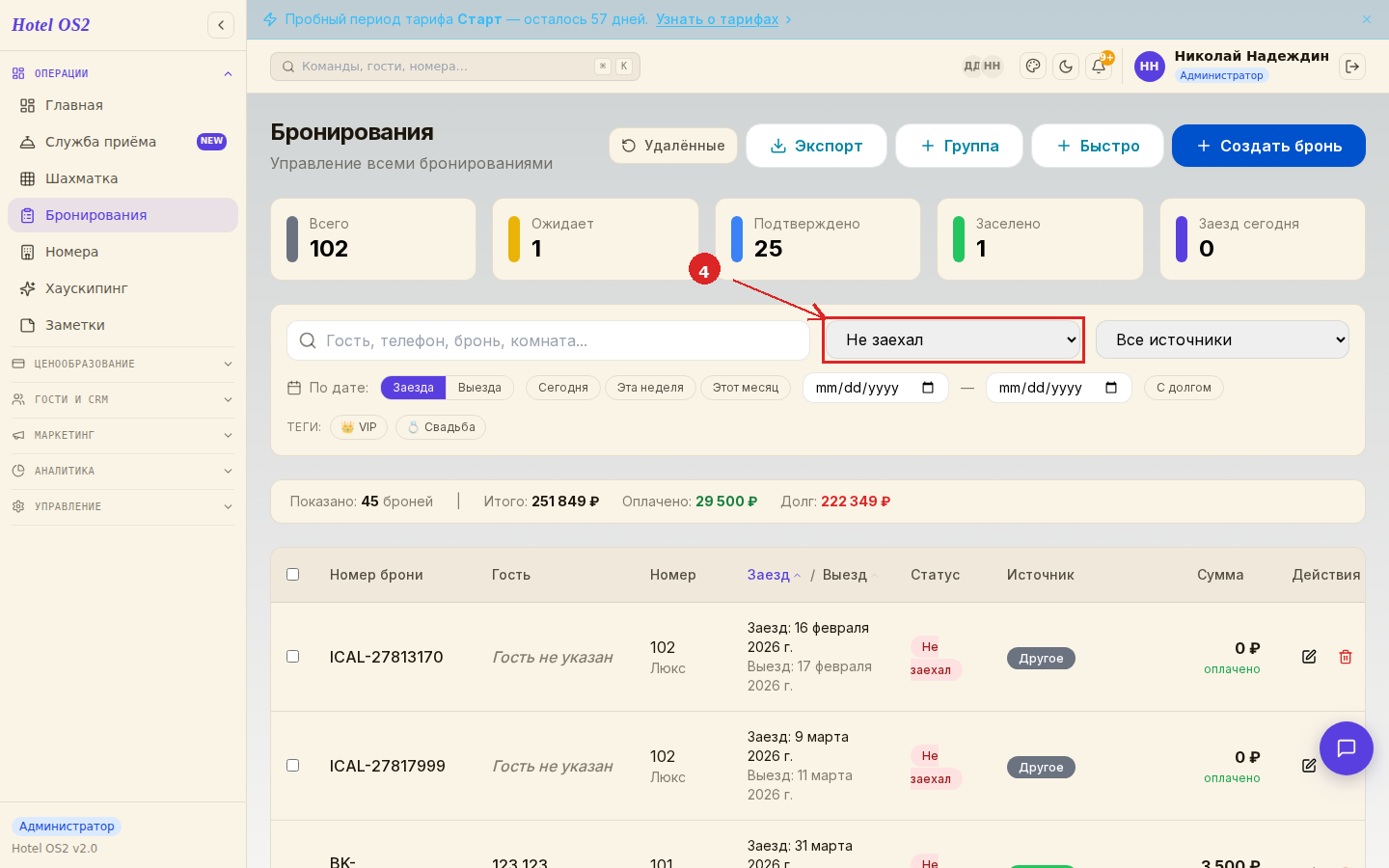
Task: Toggle the Свадьба tag filter
Action: pos(441,427)
